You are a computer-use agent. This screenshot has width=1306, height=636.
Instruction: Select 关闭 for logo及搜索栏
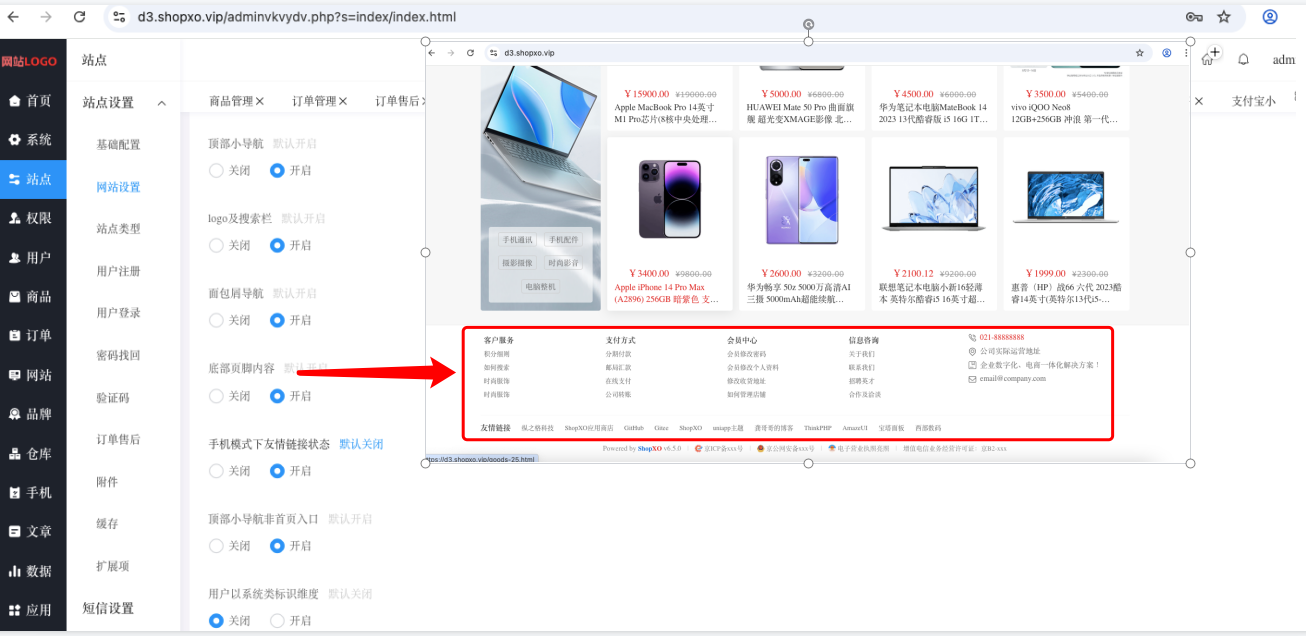(216, 245)
